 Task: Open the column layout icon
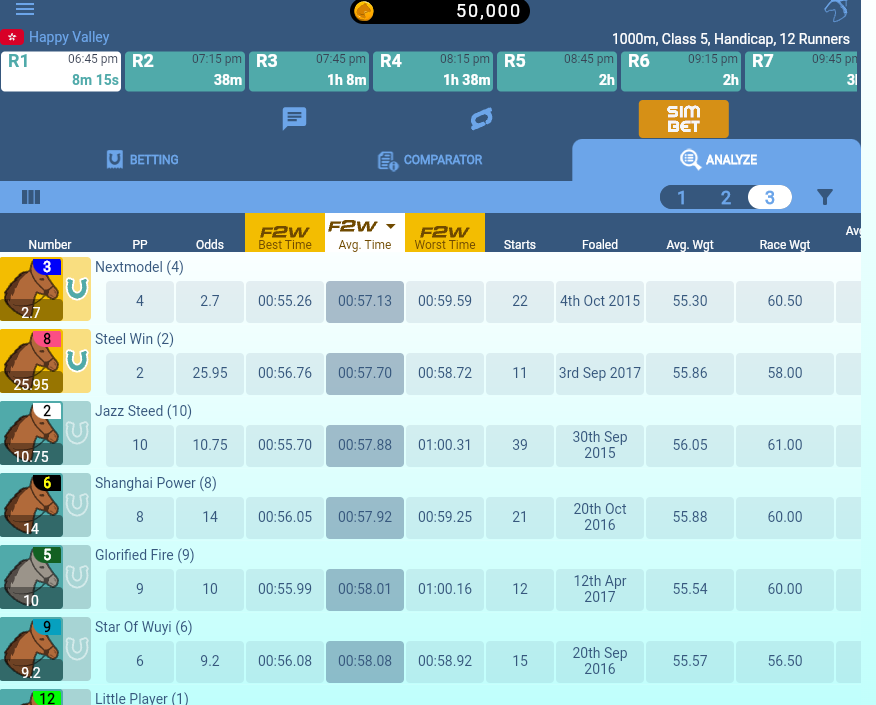click(x=31, y=197)
